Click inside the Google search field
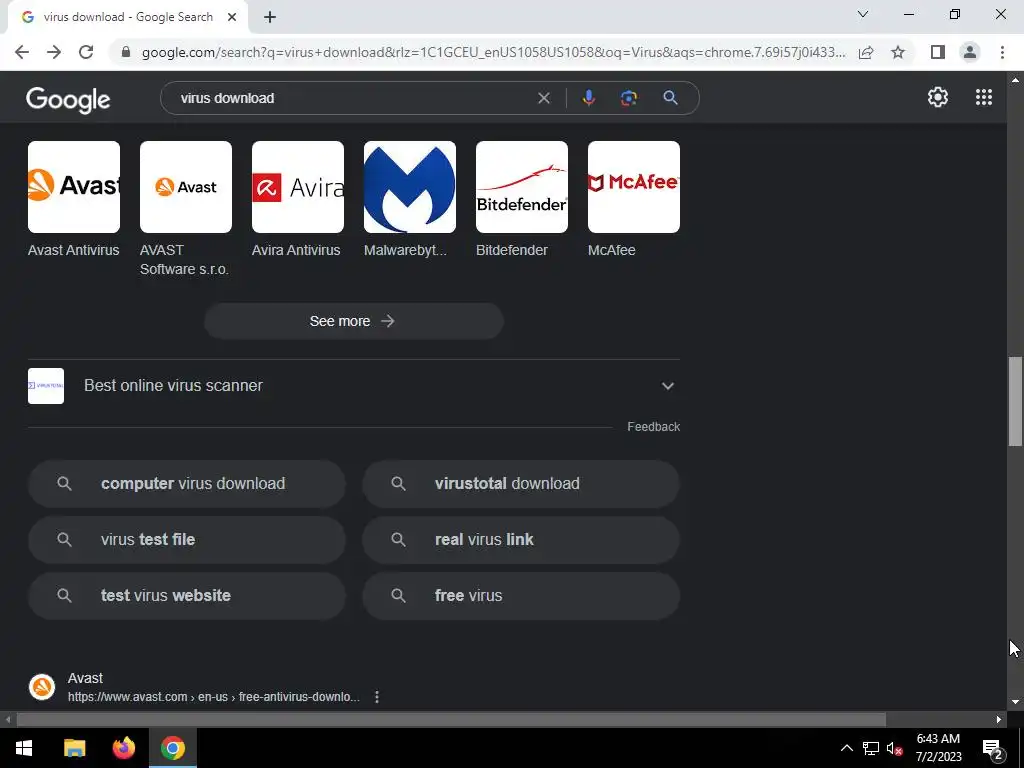The image size is (1024, 768). [x=353, y=98]
